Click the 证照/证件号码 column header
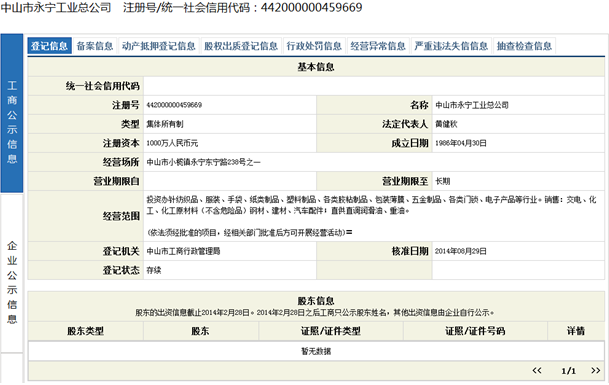Viewport: 609px width, 385px height. click(x=475, y=331)
